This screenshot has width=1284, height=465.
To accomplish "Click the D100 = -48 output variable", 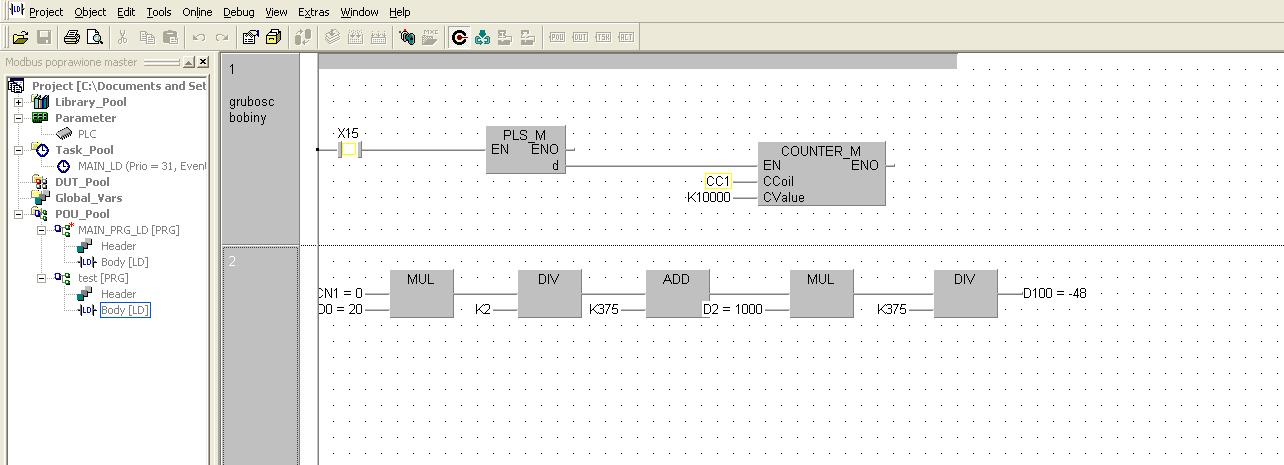I will click(1055, 293).
